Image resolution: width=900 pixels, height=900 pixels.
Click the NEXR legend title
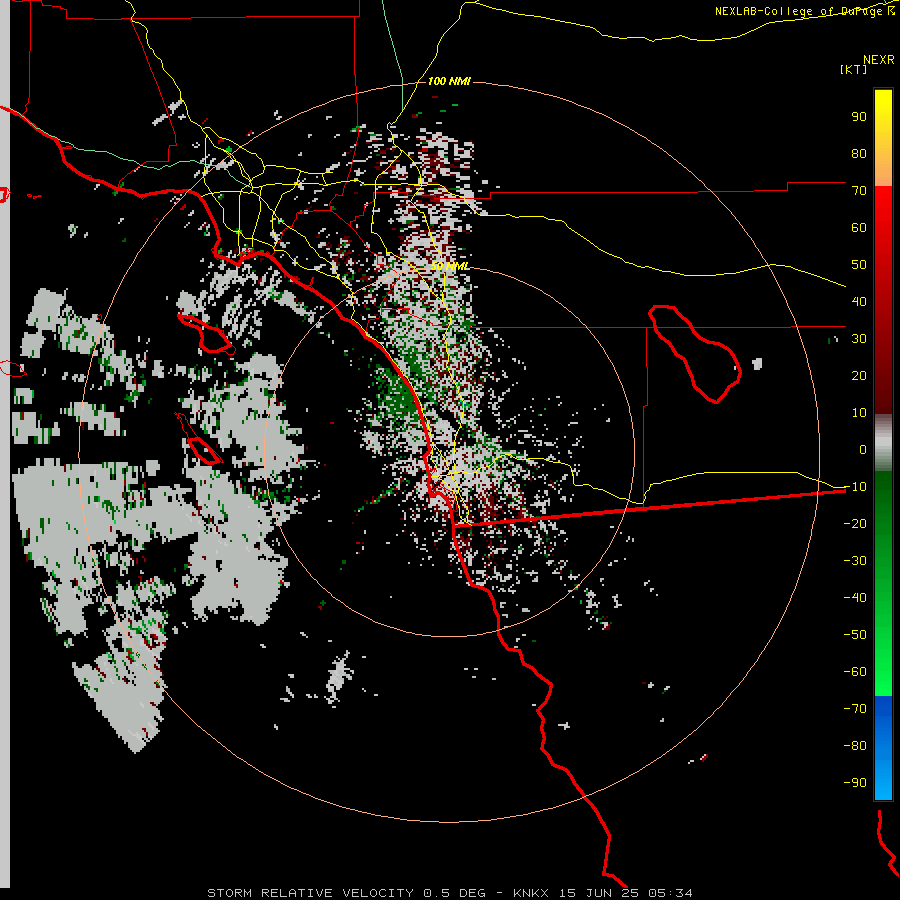click(x=879, y=60)
